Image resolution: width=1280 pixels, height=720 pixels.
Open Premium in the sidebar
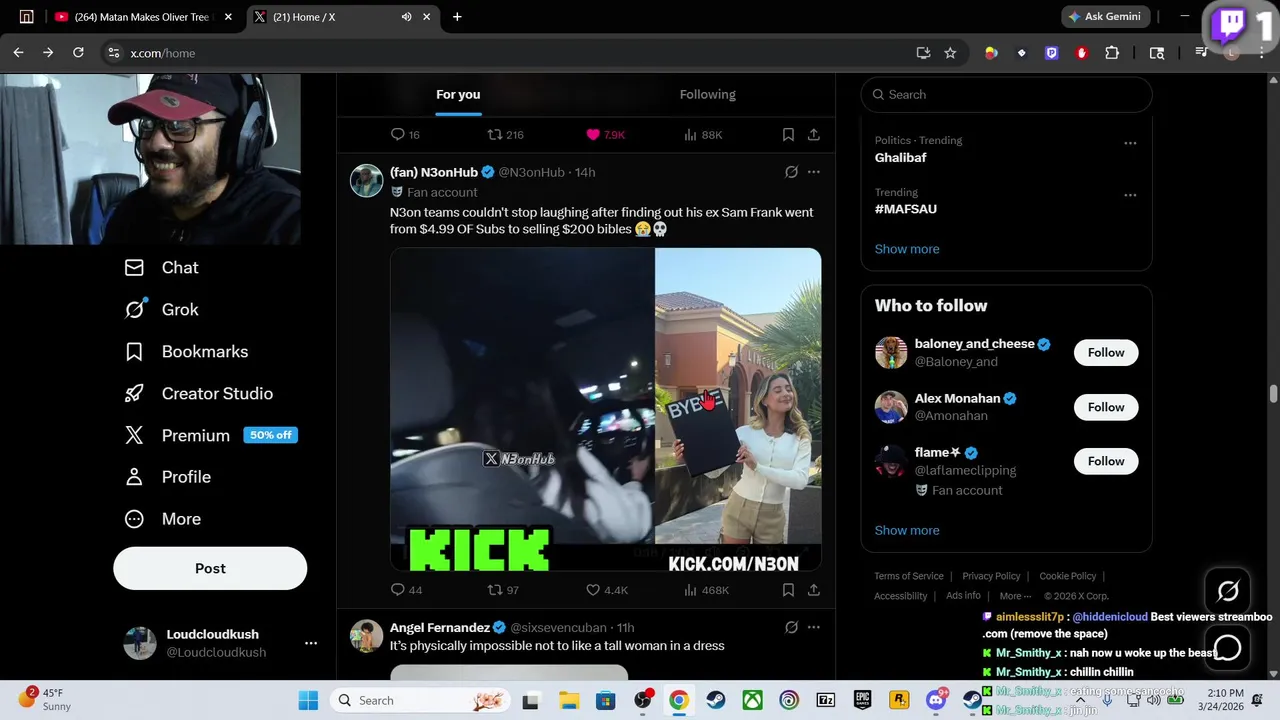[x=210, y=435]
